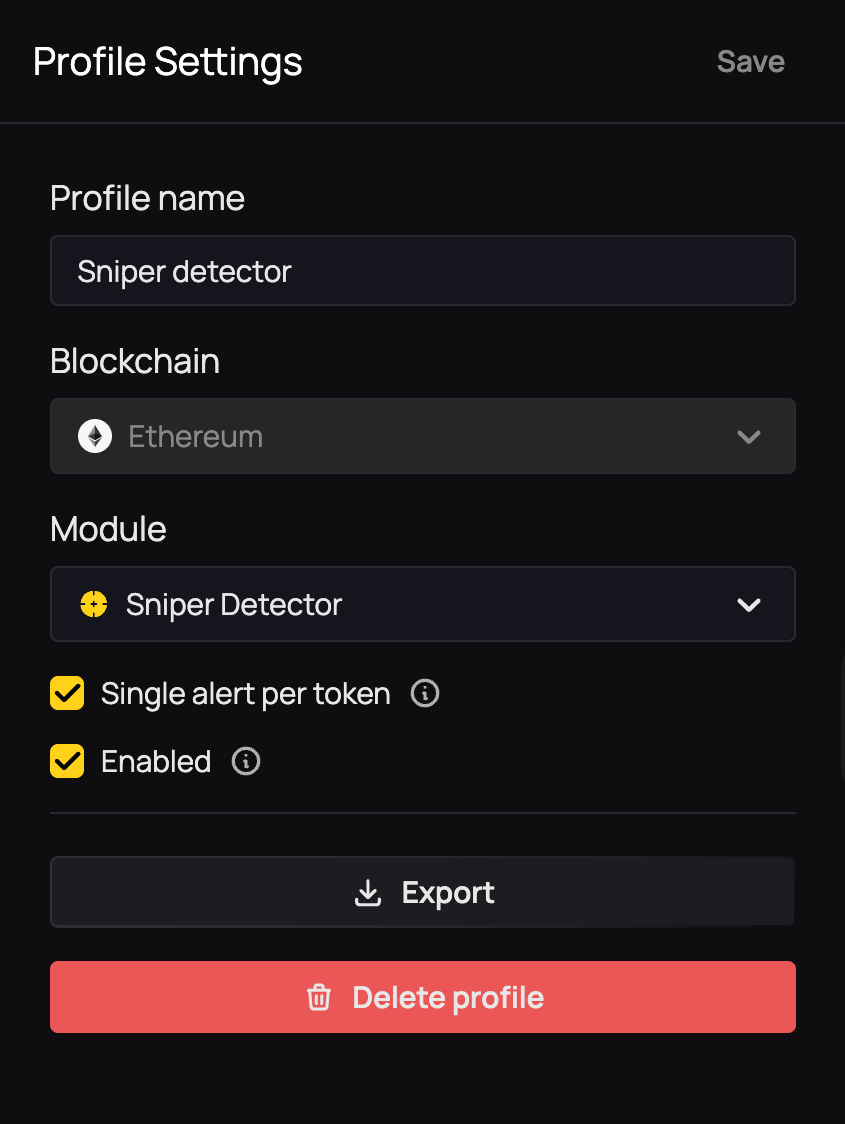This screenshot has width=845, height=1124.
Task: Click the info icon next to Enabled
Action: click(245, 761)
